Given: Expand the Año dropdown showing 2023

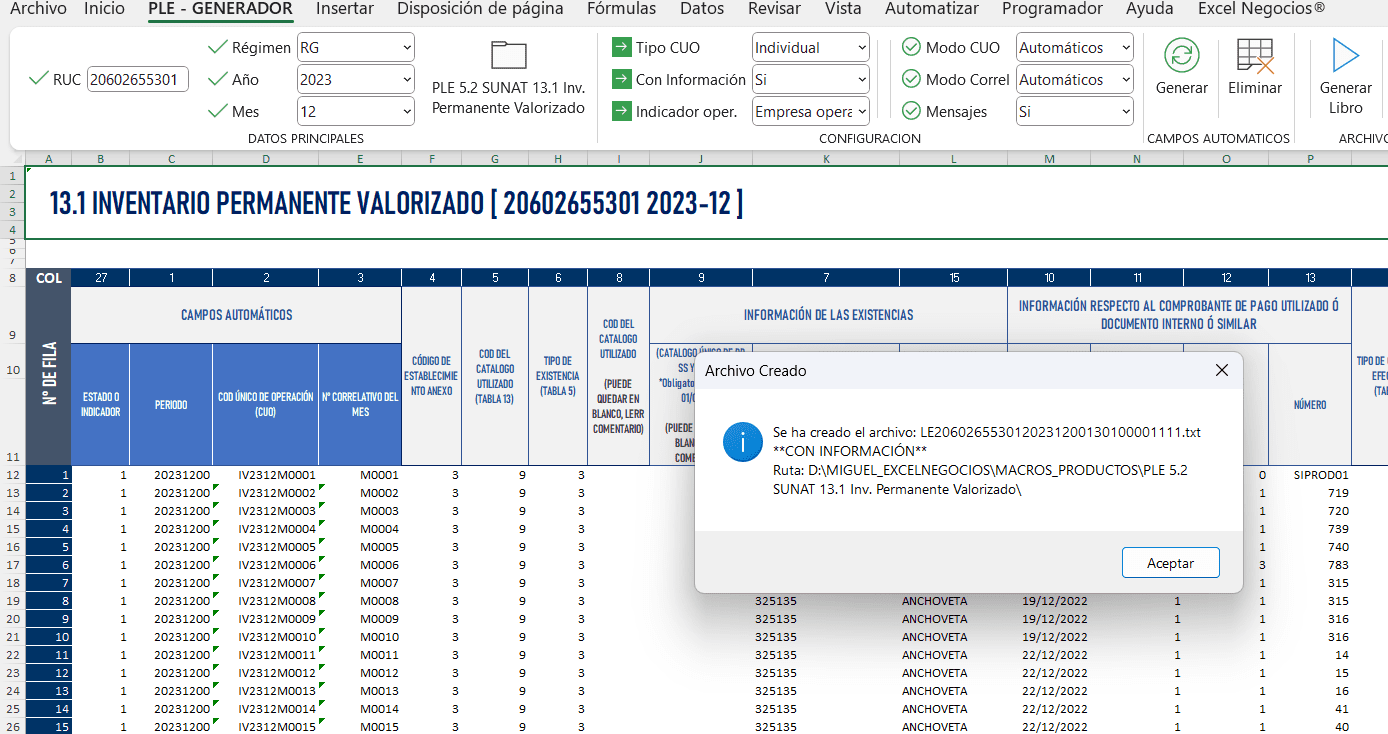Looking at the screenshot, I should (355, 80).
